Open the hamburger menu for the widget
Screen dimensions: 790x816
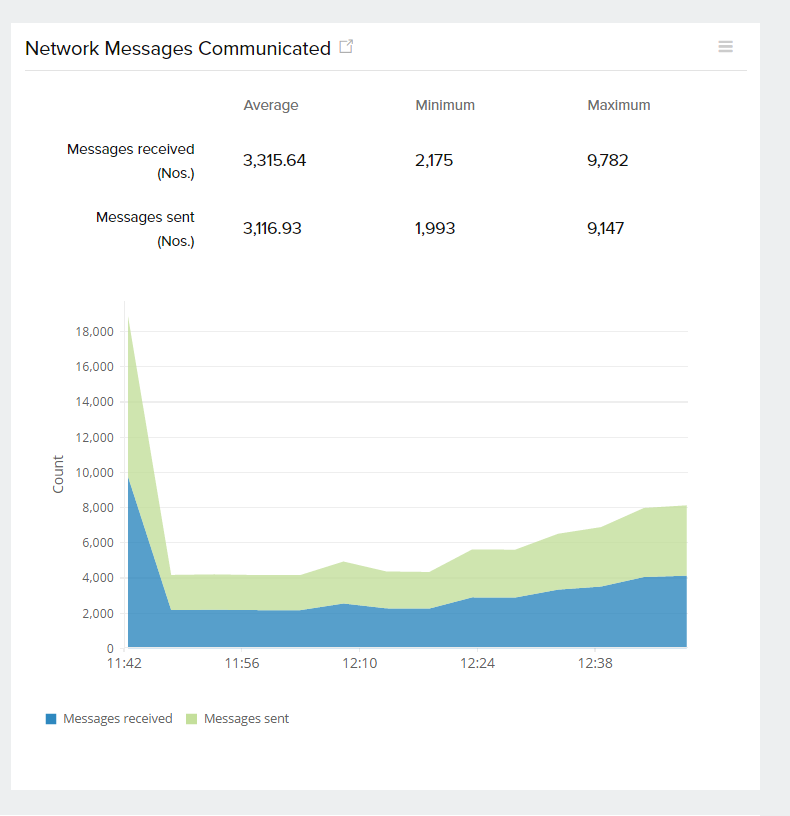726,47
